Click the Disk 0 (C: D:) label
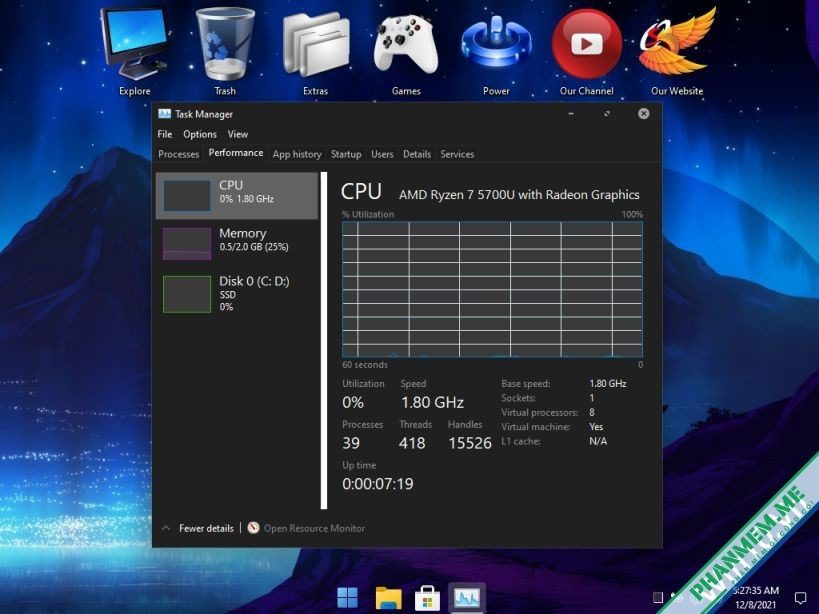819x614 pixels. click(254, 281)
